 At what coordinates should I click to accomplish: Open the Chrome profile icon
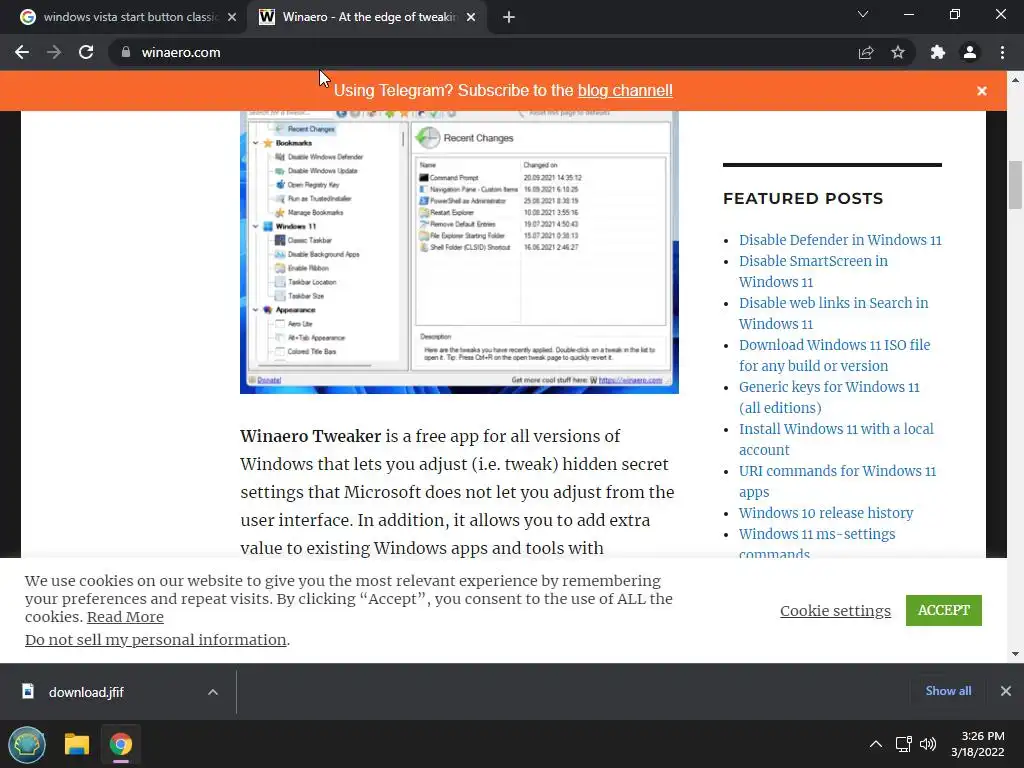[x=970, y=52]
